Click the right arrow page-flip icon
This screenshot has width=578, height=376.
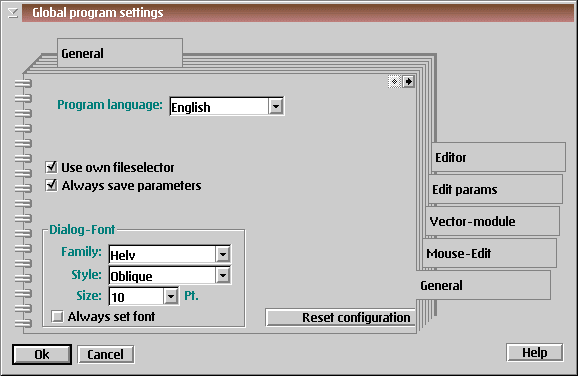(x=408, y=81)
